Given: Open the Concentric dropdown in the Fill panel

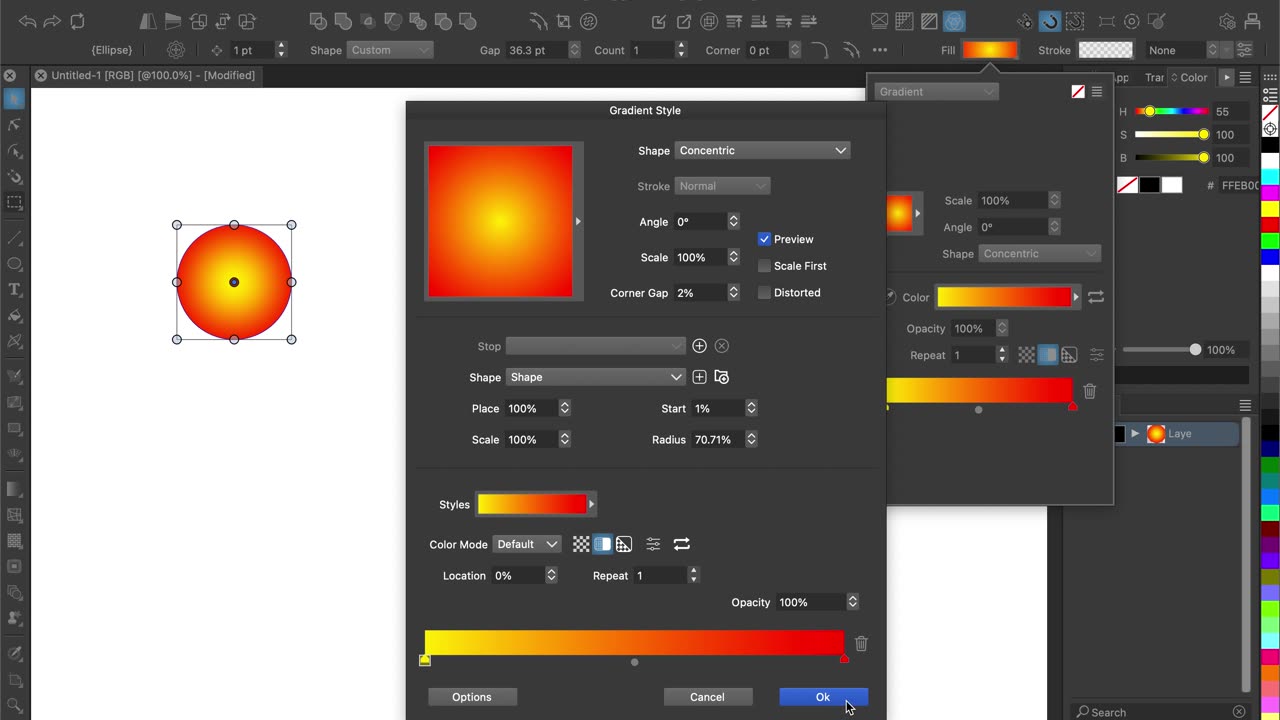Looking at the screenshot, I should [1039, 254].
